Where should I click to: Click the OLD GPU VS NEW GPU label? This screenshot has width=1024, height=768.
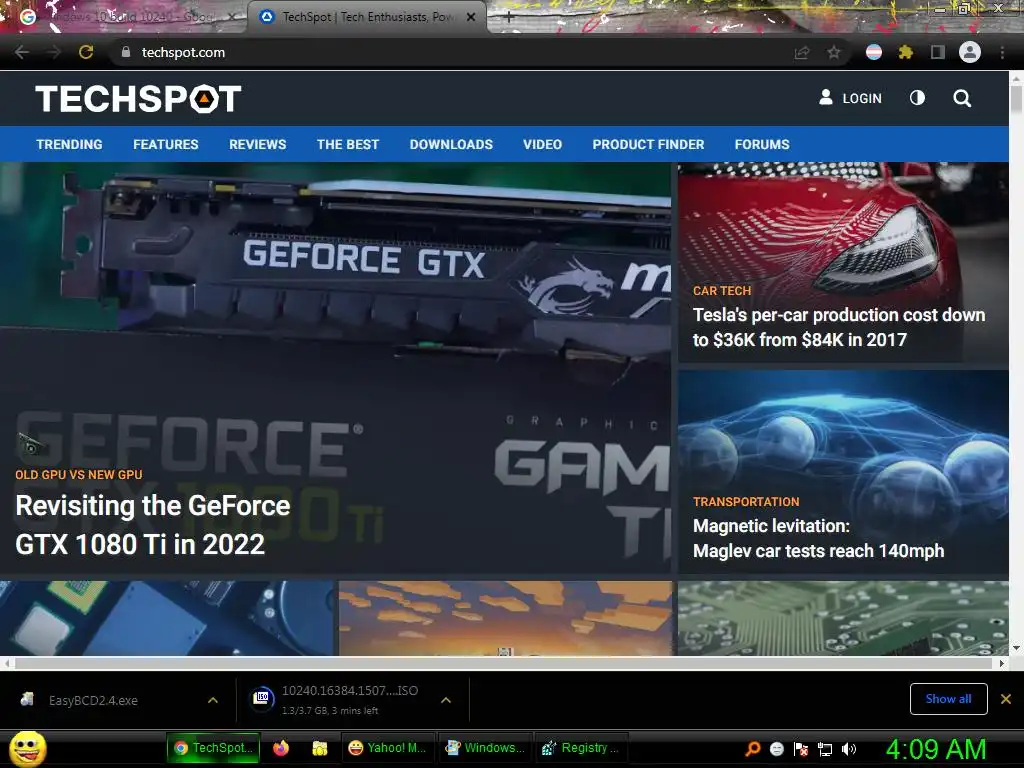tap(79, 475)
